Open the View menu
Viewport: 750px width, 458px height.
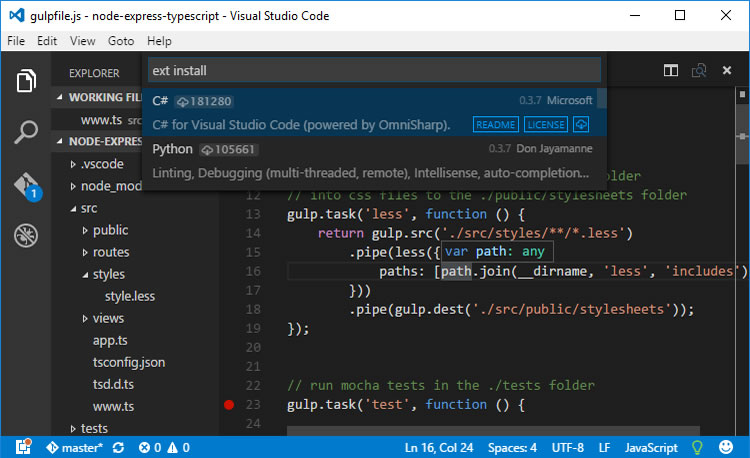click(82, 41)
